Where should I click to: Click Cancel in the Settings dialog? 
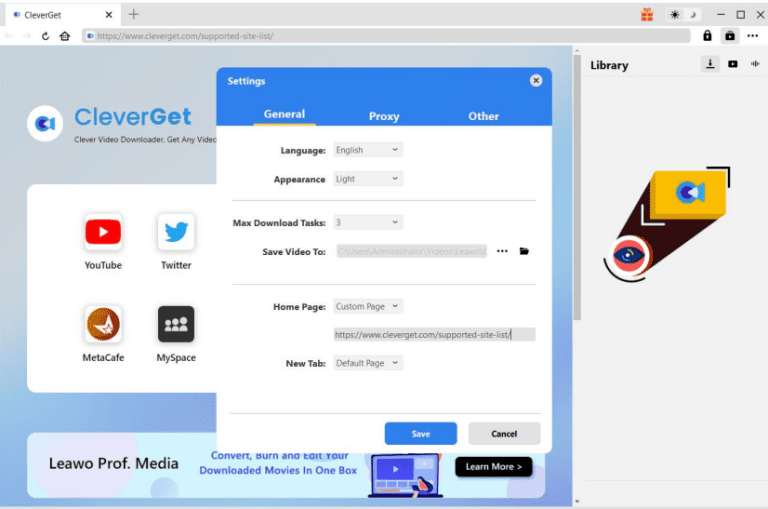[x=504, y=433]
